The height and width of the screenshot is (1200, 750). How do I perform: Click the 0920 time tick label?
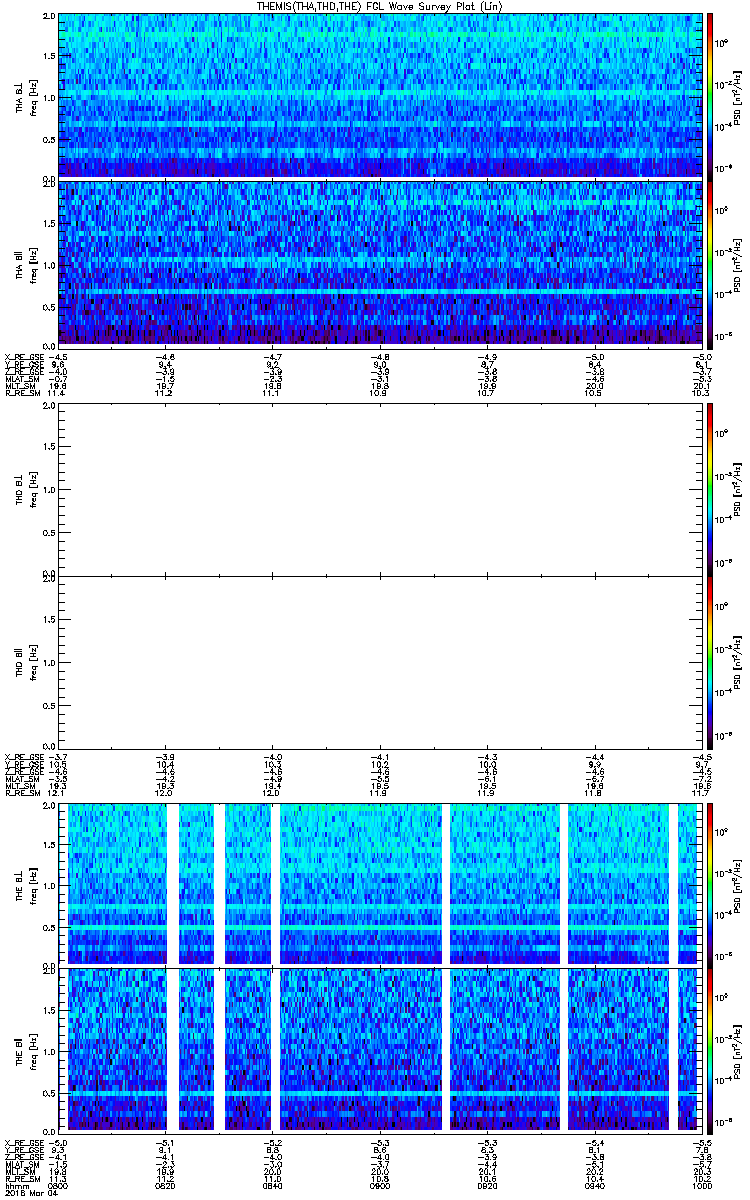[486, 1185]
